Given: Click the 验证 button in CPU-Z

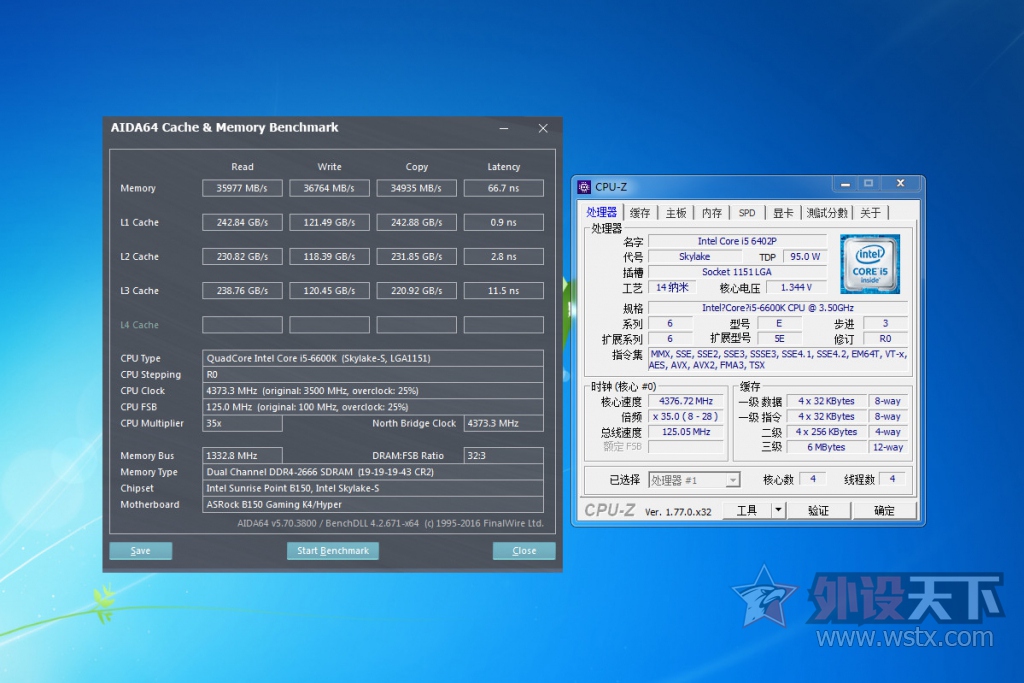Looking at the screenshot, I should 819,510.
